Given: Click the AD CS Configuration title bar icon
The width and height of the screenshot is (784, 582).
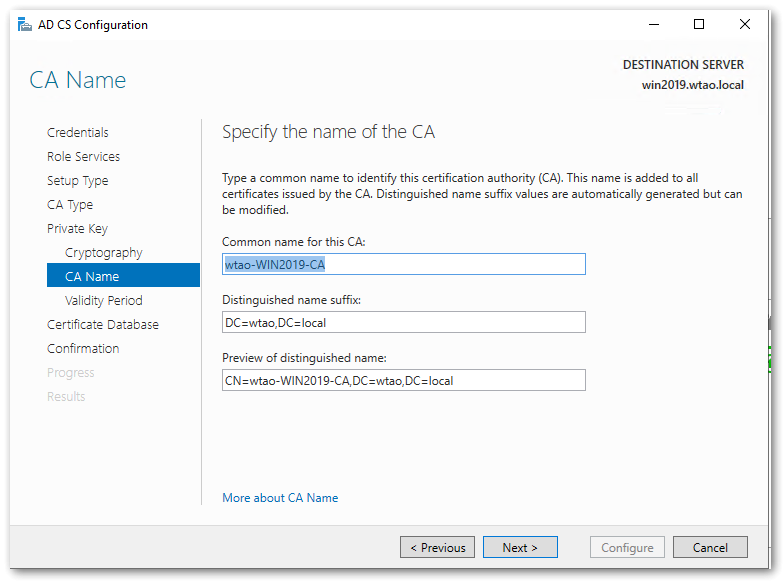Looking at the screenshot, I should (24, 25).
